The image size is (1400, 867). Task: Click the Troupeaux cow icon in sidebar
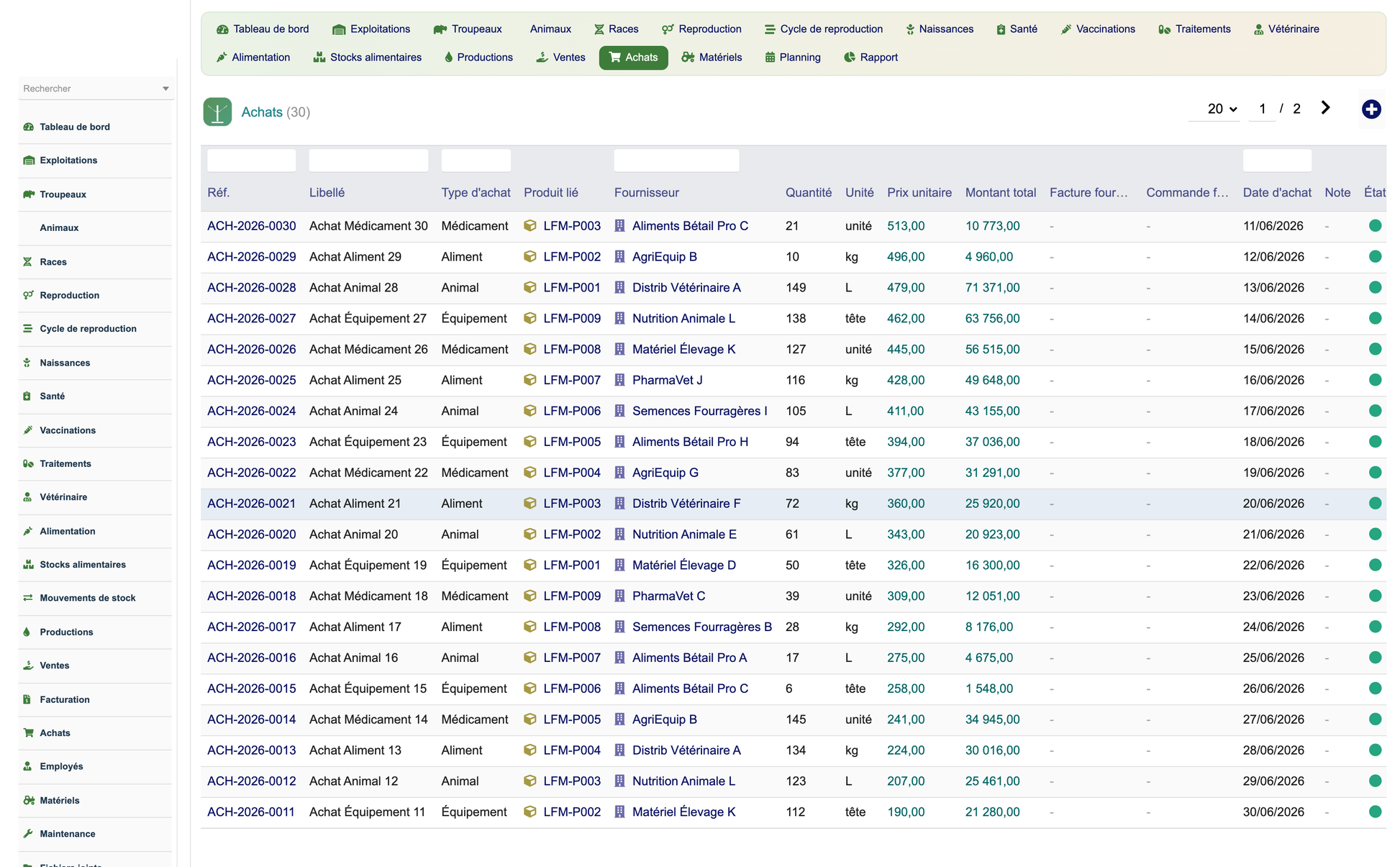point(29,194)
